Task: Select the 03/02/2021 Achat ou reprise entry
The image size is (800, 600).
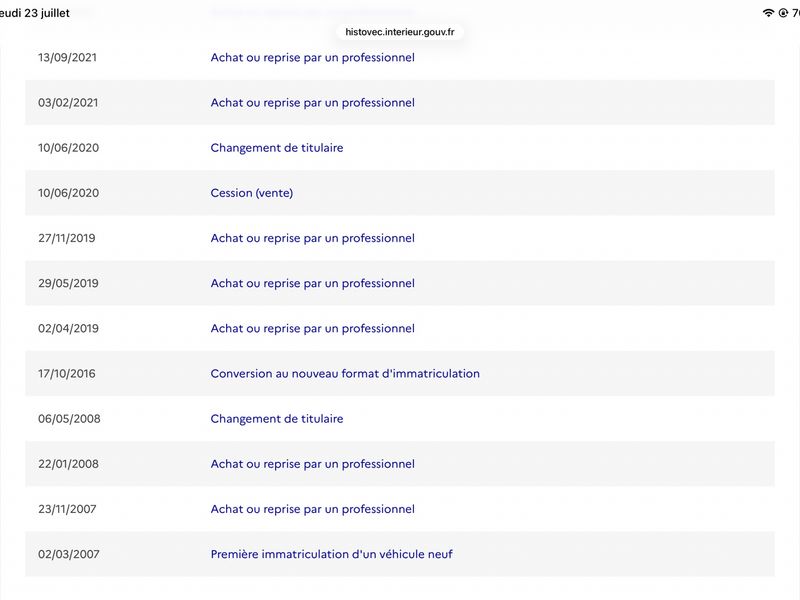Action: 312,103
